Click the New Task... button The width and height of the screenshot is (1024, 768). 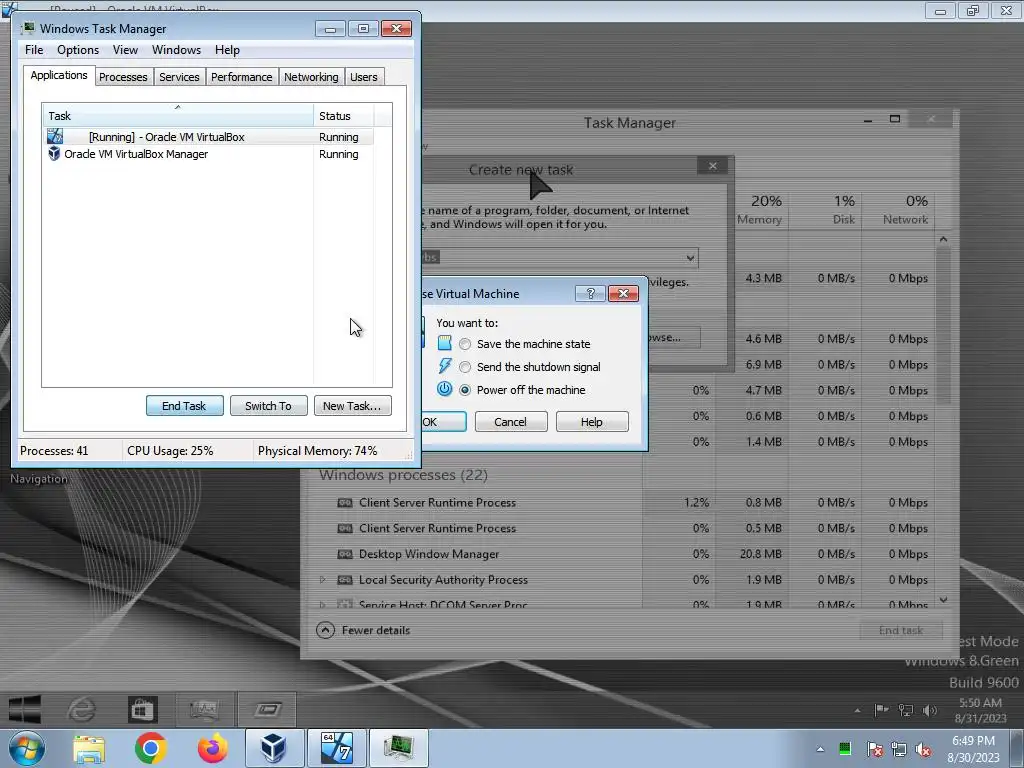[353, 406]
